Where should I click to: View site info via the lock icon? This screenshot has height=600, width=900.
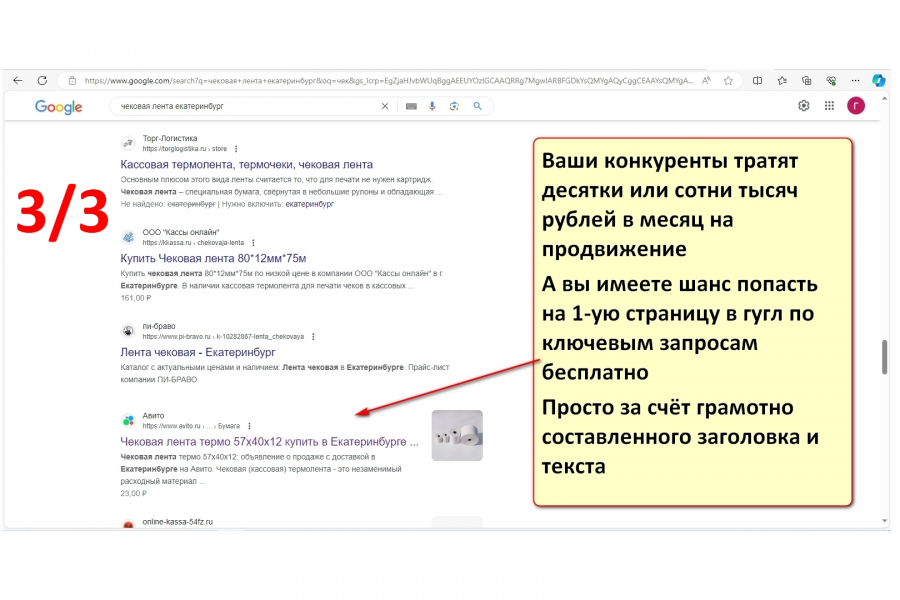click(72, 80)
